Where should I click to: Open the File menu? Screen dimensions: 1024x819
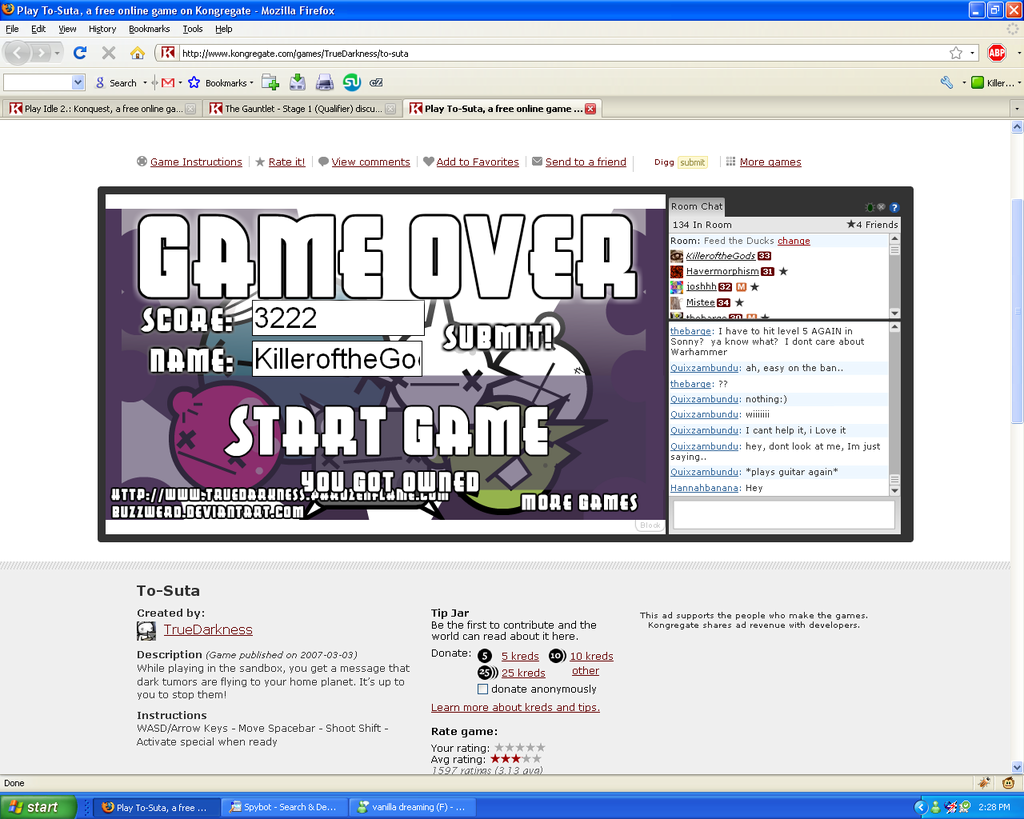pos(12,29)
